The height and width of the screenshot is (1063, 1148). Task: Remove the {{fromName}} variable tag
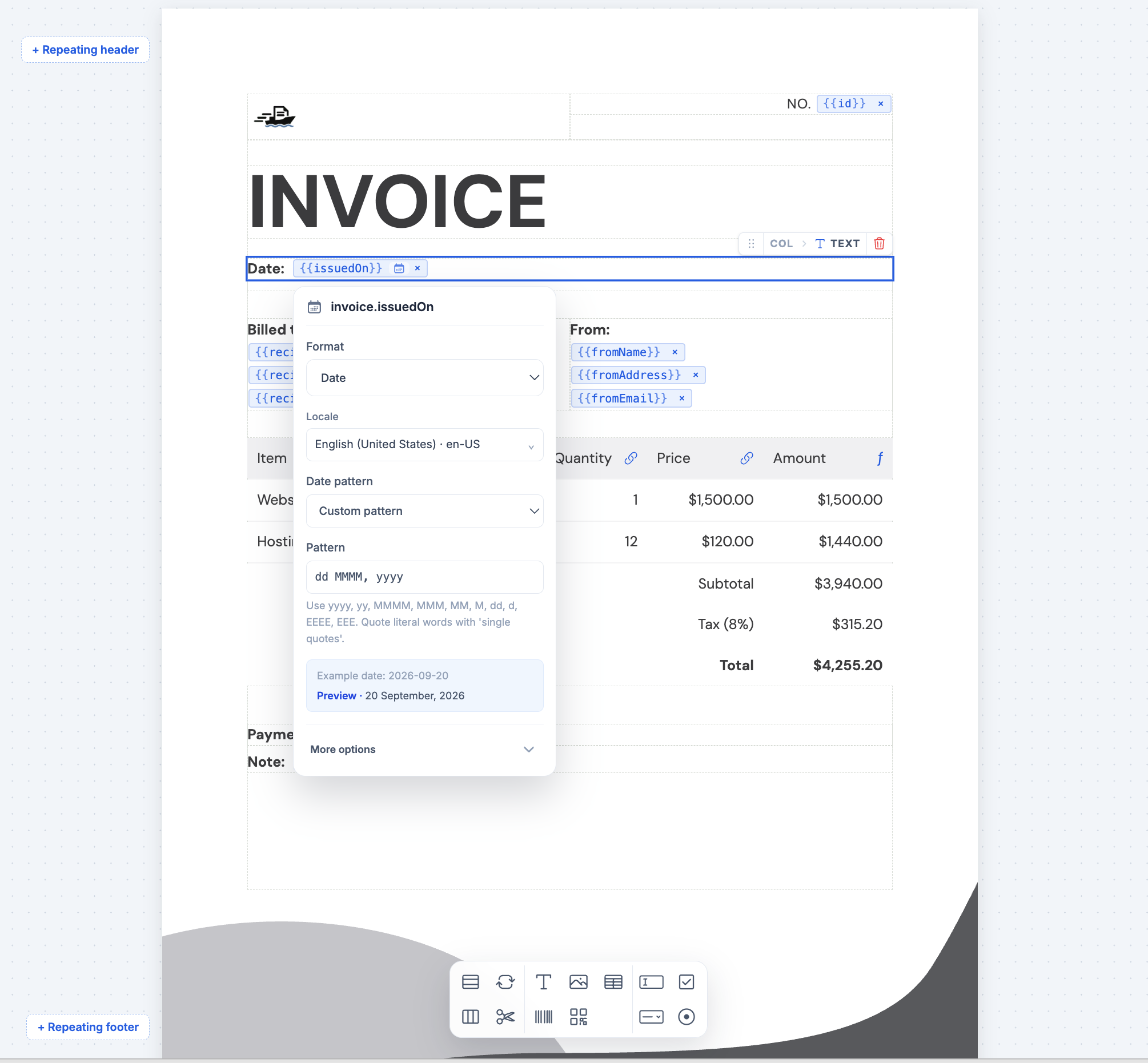(675, 352)
